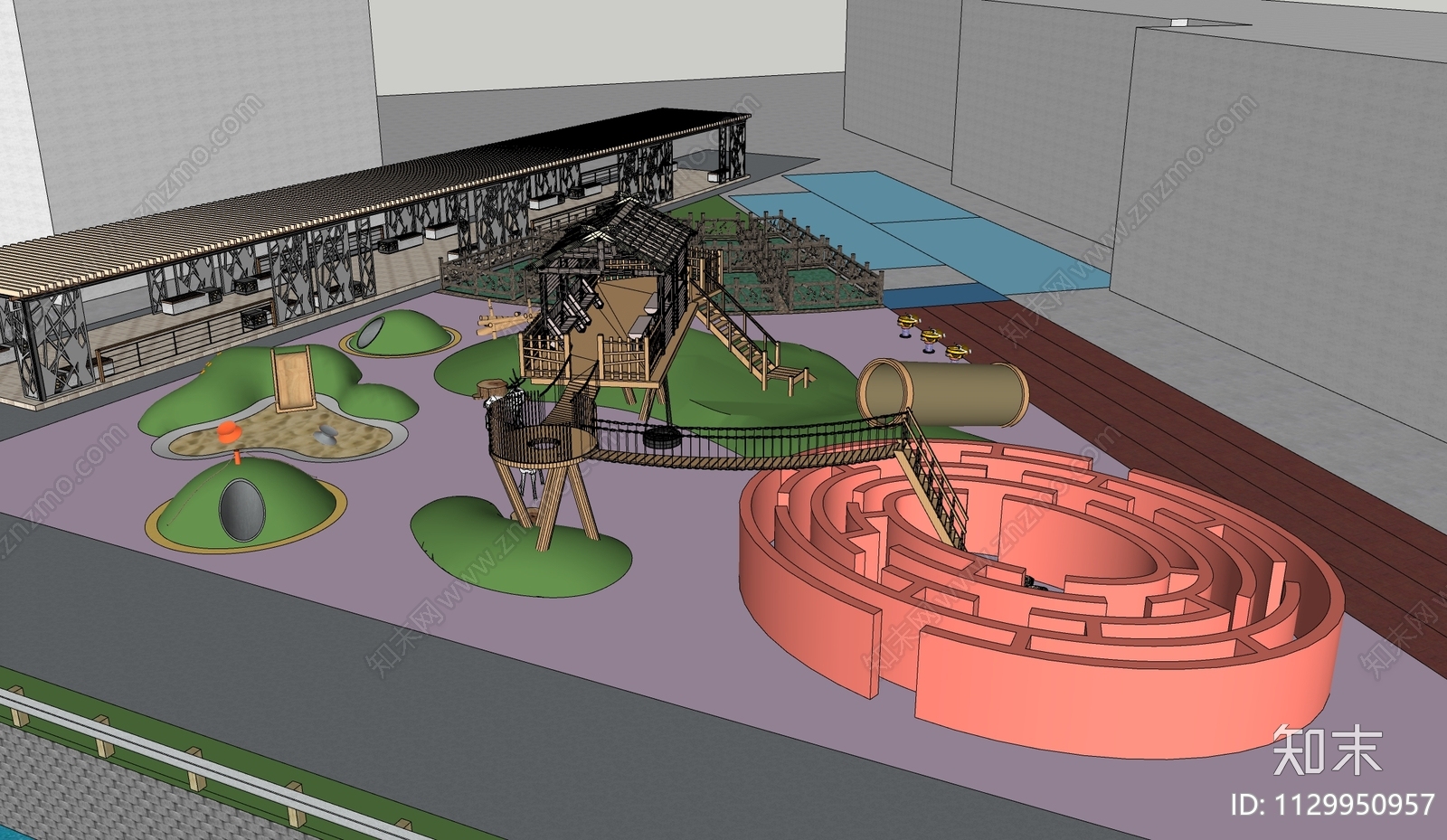Click the tan cylindrical tunnel tube
Screen dimensions: 1447x840
click(943, 392)
